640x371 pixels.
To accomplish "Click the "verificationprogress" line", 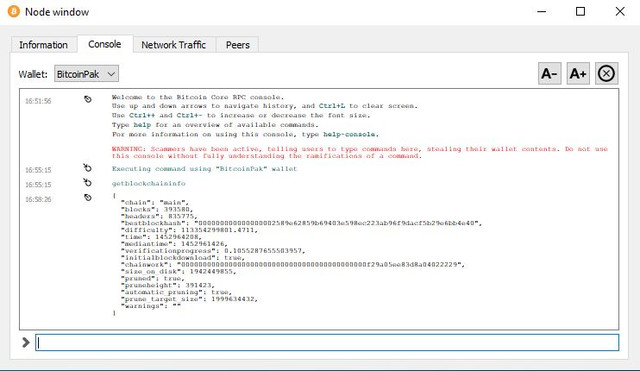I will [213, 251].
